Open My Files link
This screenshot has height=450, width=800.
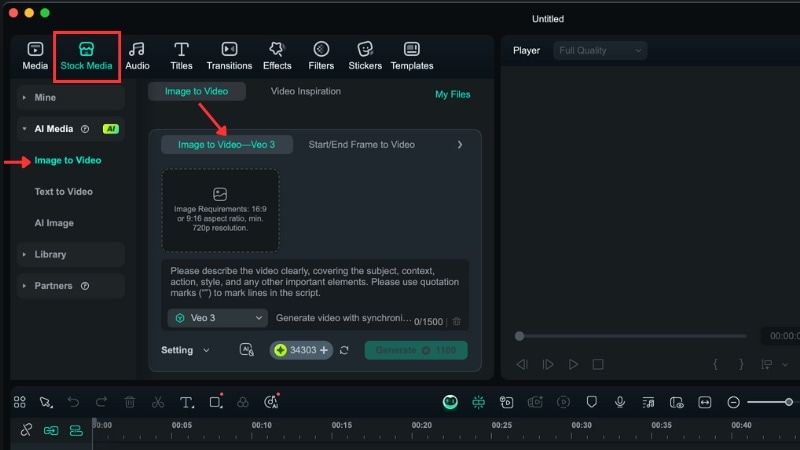pyautogui.click(x=453, y=94)
